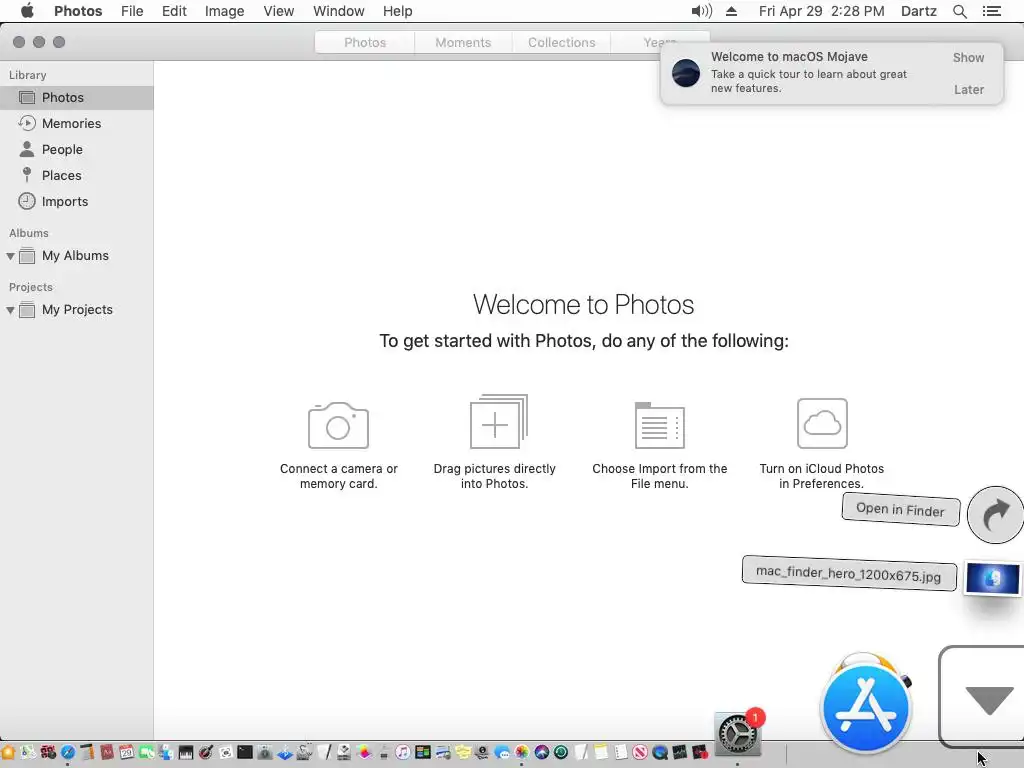Click the Photos icon in the Dock
This screenshot has width=1024, height=768.
[x=522, y=752]
